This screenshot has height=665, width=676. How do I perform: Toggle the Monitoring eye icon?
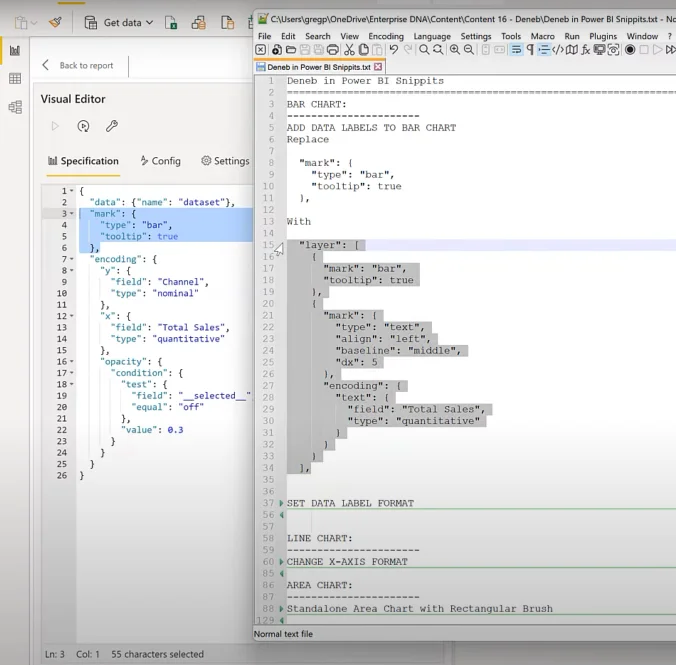tap(613, 50)
